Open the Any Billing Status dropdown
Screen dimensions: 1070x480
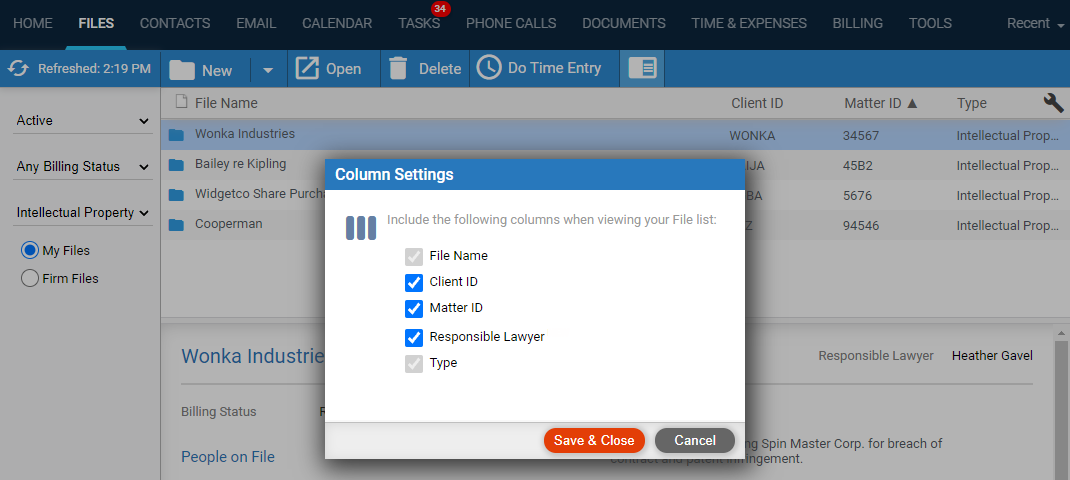coord(82,167)
